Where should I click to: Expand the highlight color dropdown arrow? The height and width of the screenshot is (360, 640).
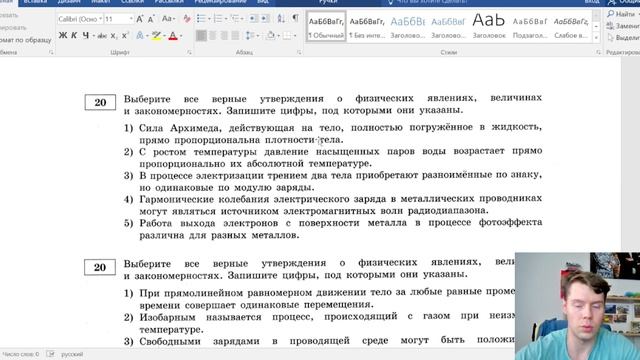pos(164,36)
